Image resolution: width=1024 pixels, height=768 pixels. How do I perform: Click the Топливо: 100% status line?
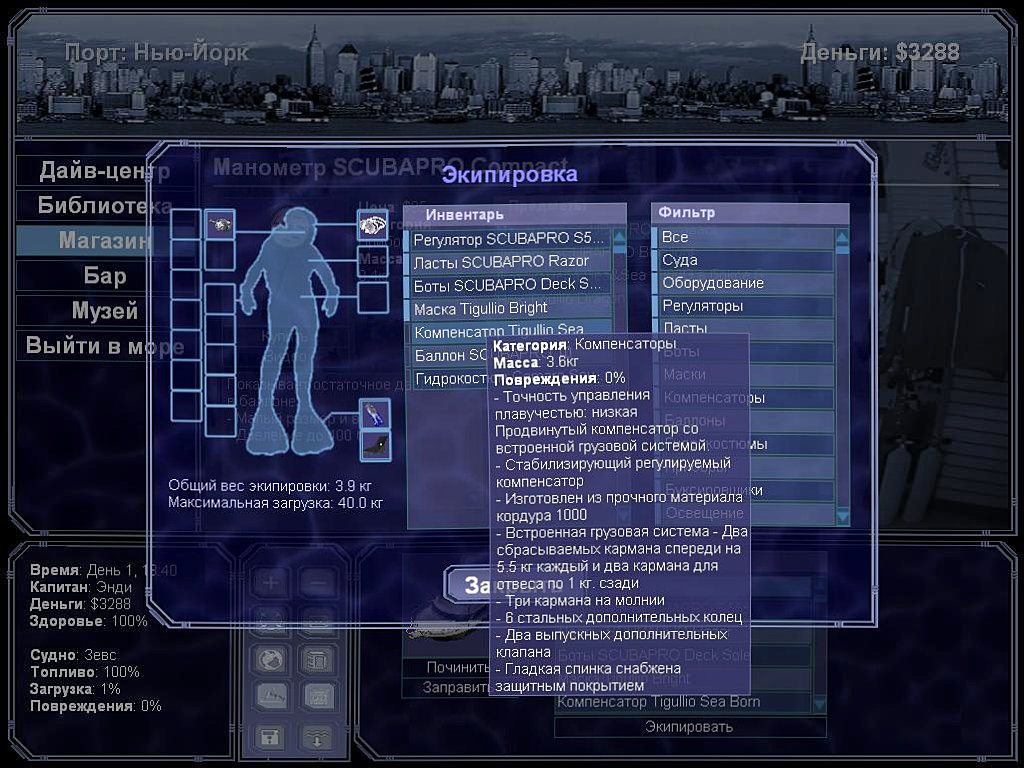tap(85, 672)
